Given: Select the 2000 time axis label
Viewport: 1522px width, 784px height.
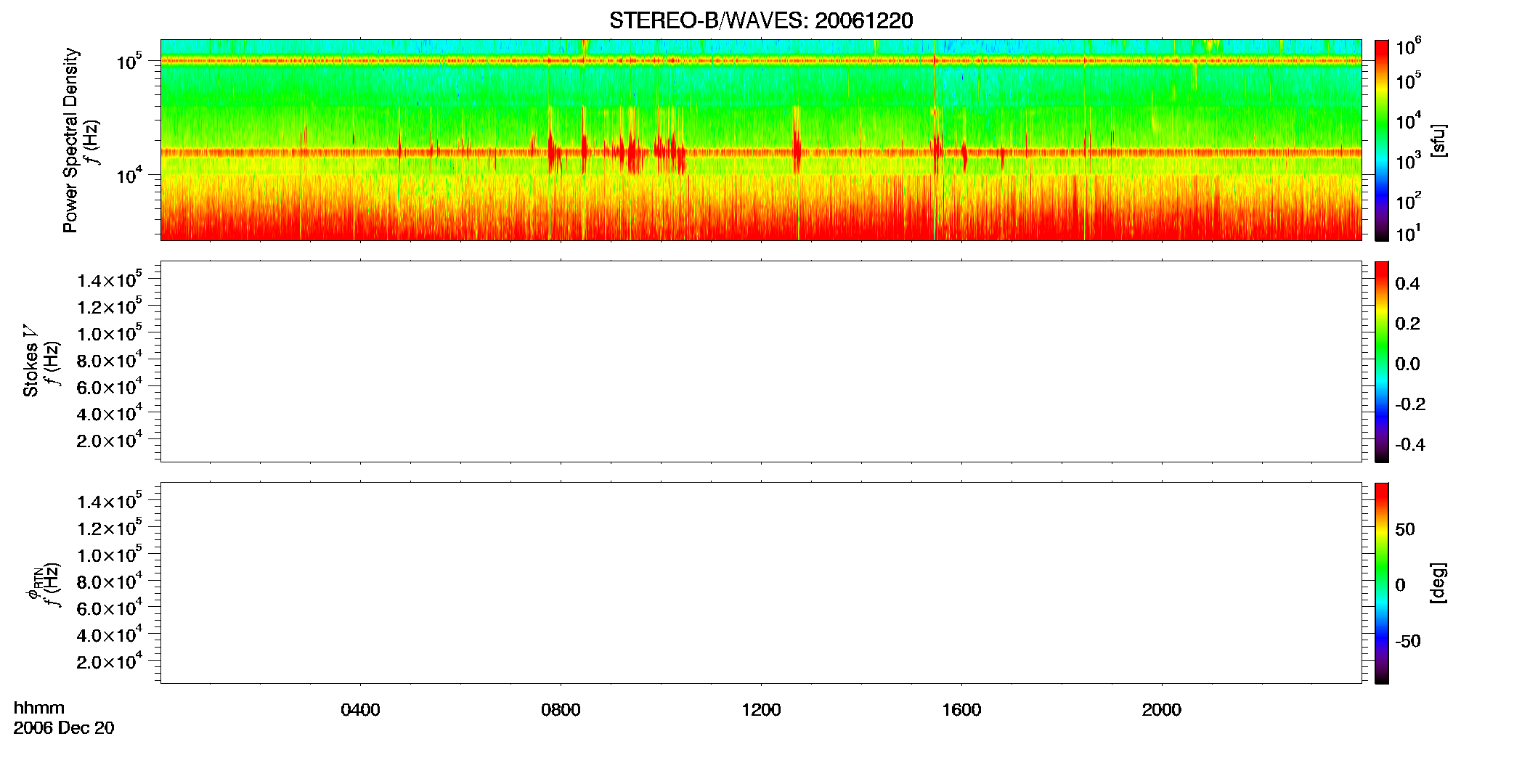Looking at the screenshot, I should pyautogui.click(x=1162, y=710).
